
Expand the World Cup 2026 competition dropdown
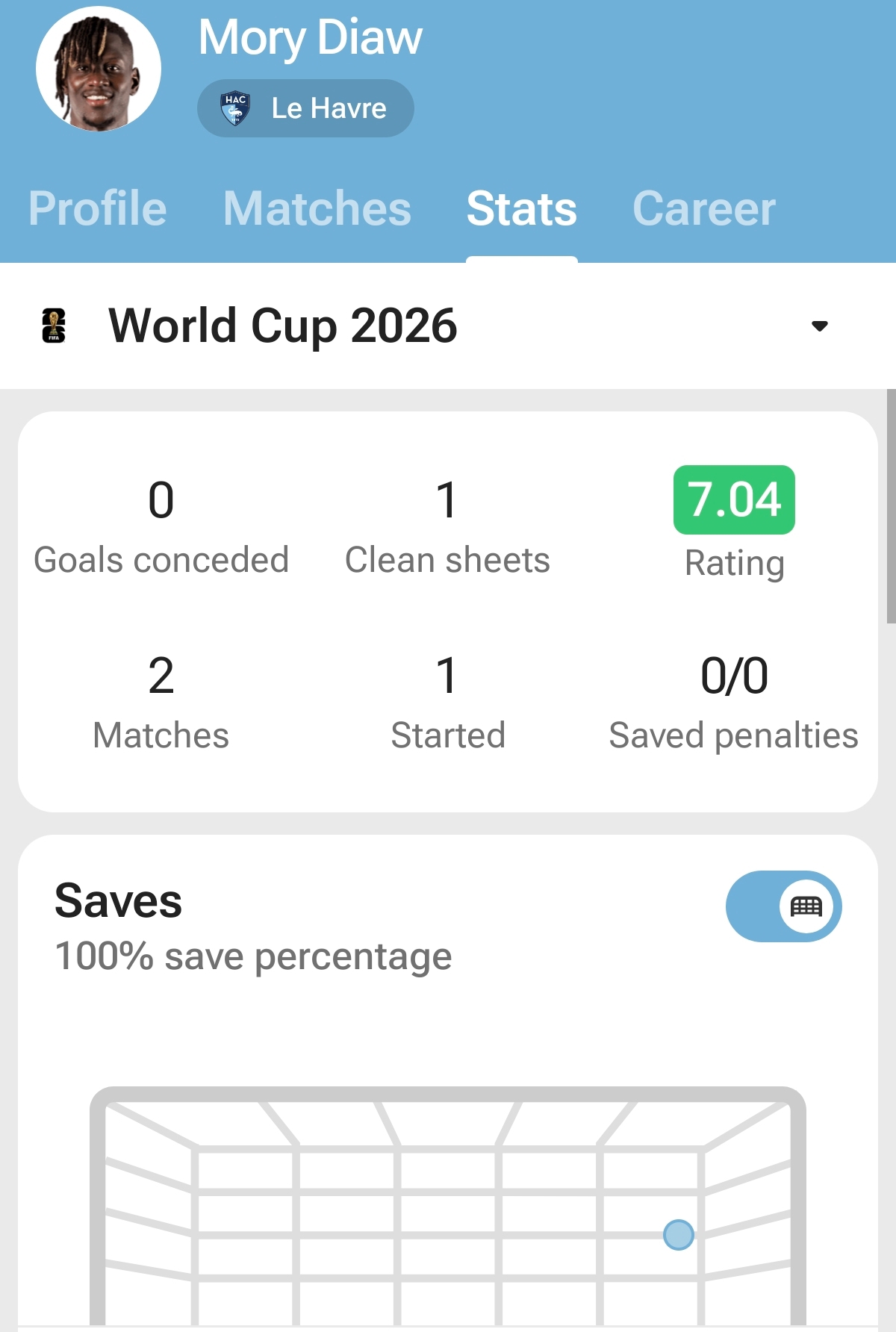pyautogui.click(x=448, y=326)
